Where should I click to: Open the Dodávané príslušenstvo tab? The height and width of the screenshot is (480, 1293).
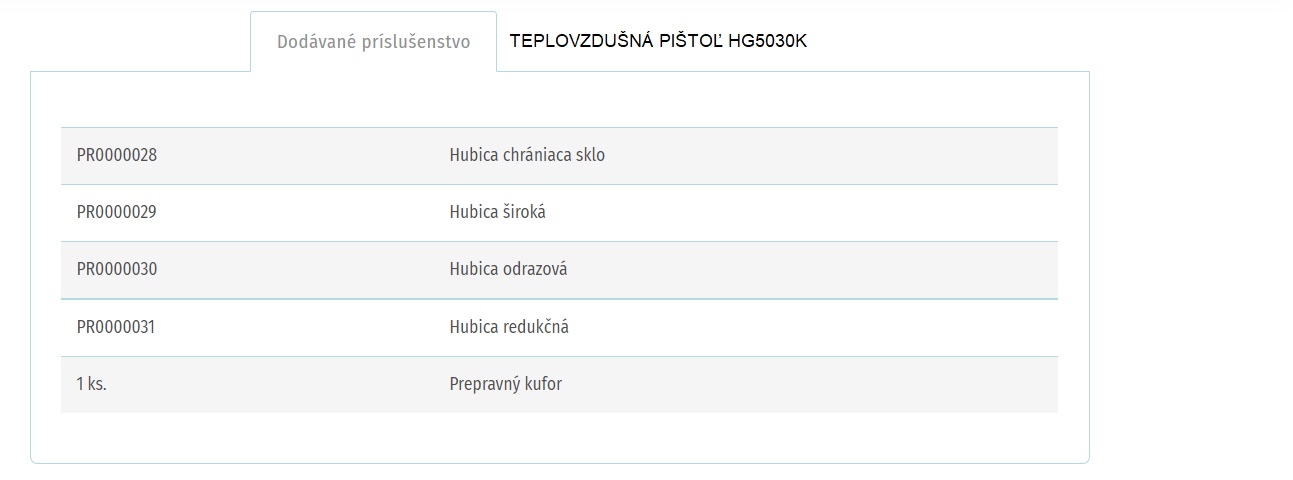(x=373, y=42)
